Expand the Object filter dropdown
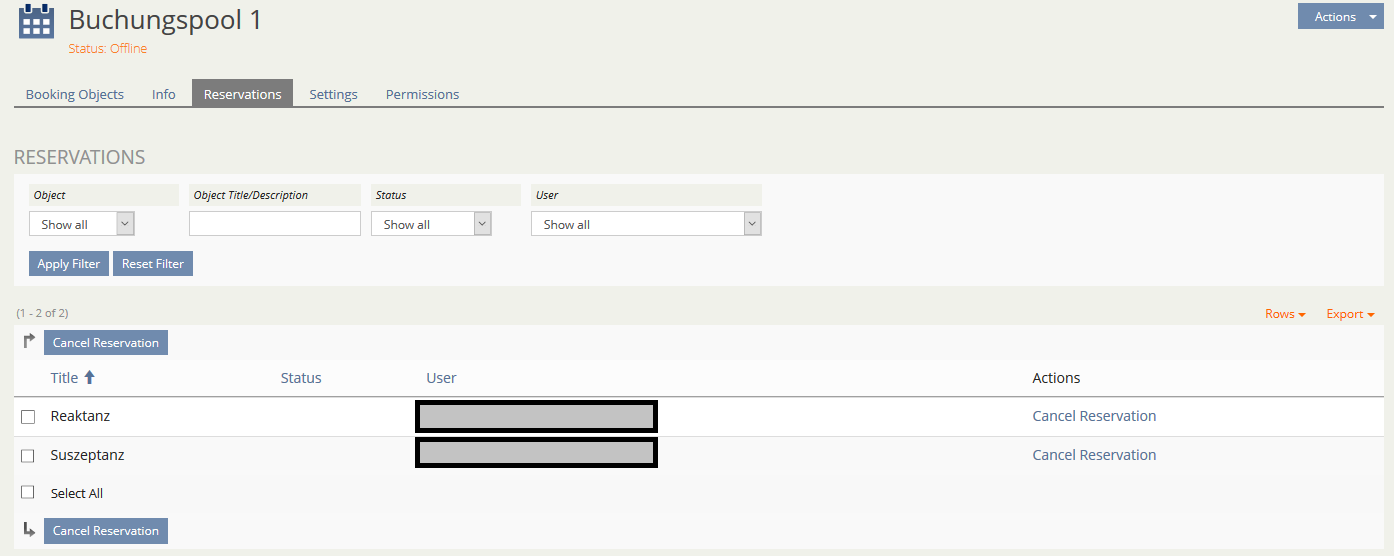 pos(82,224)
